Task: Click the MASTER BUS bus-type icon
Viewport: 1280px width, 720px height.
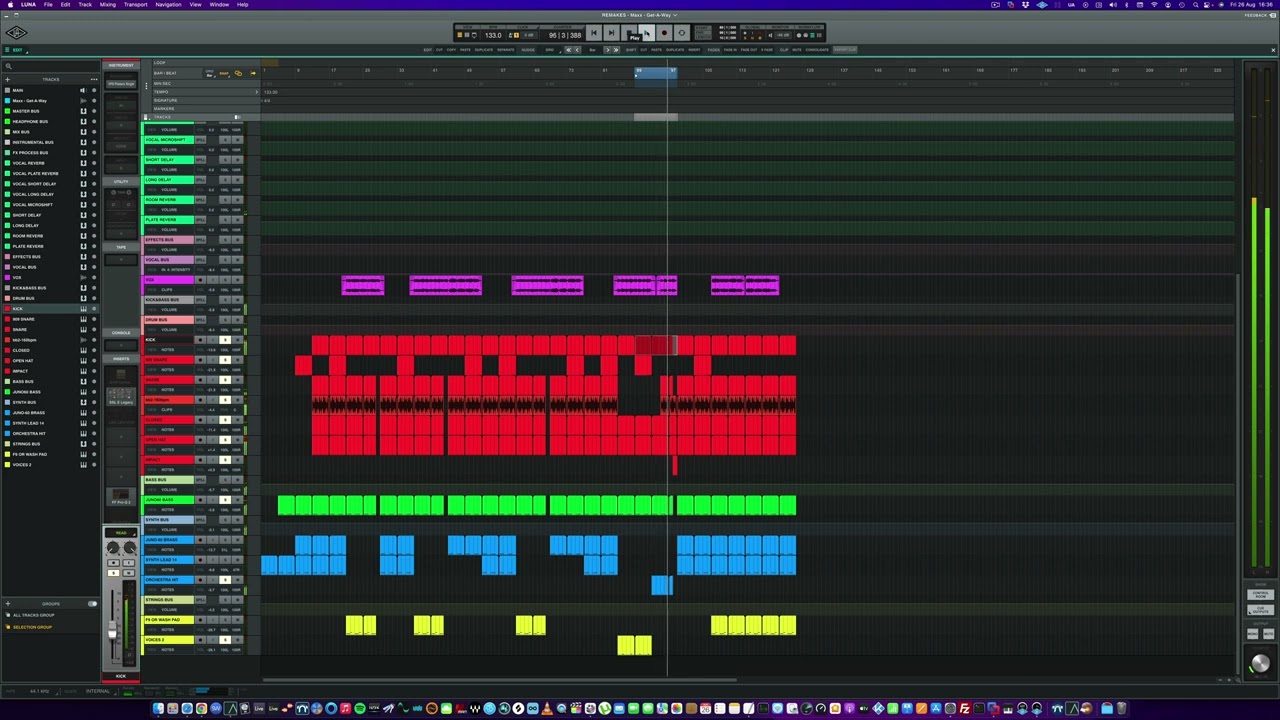Action: [x=83, y=111]
